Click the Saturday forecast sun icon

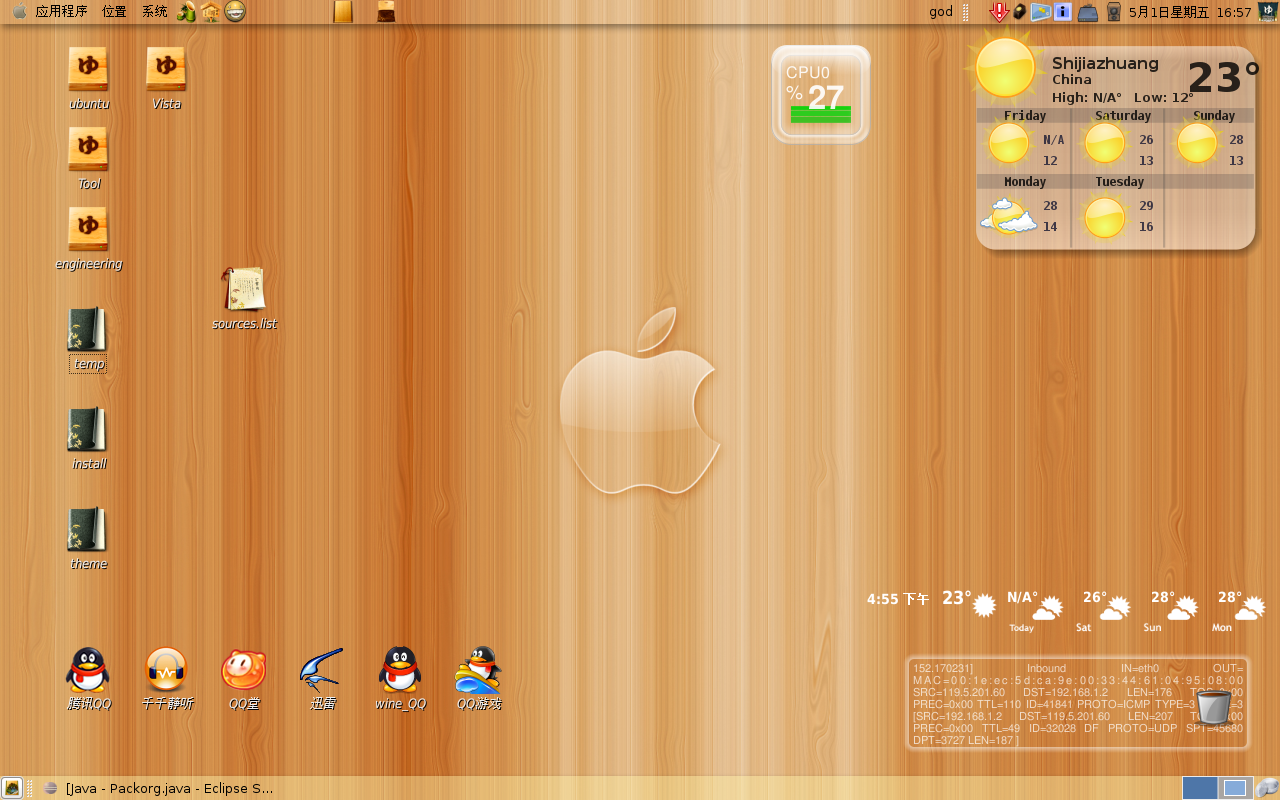[1105, 143]
